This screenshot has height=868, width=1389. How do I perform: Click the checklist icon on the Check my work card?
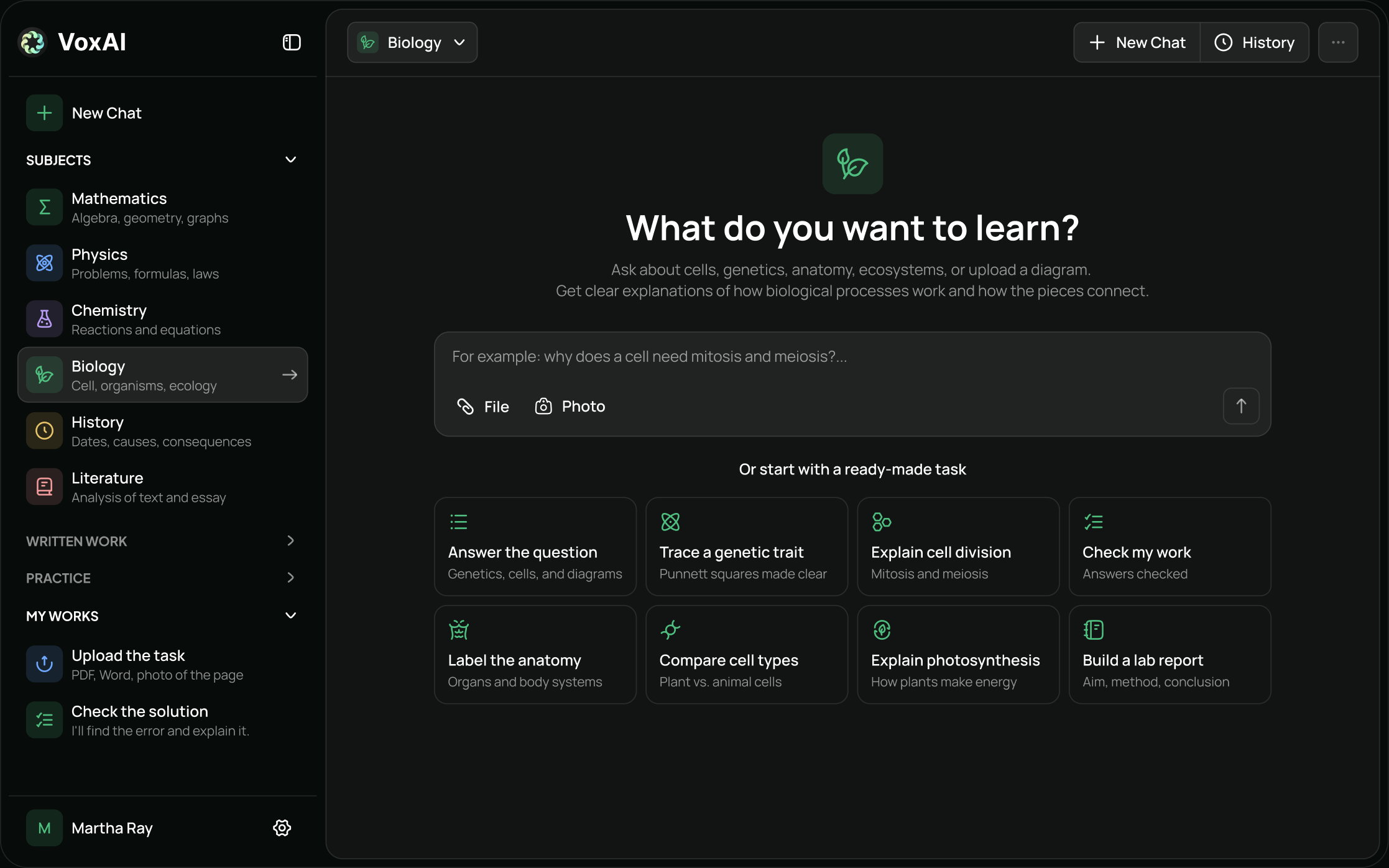tap(1093, 522)
